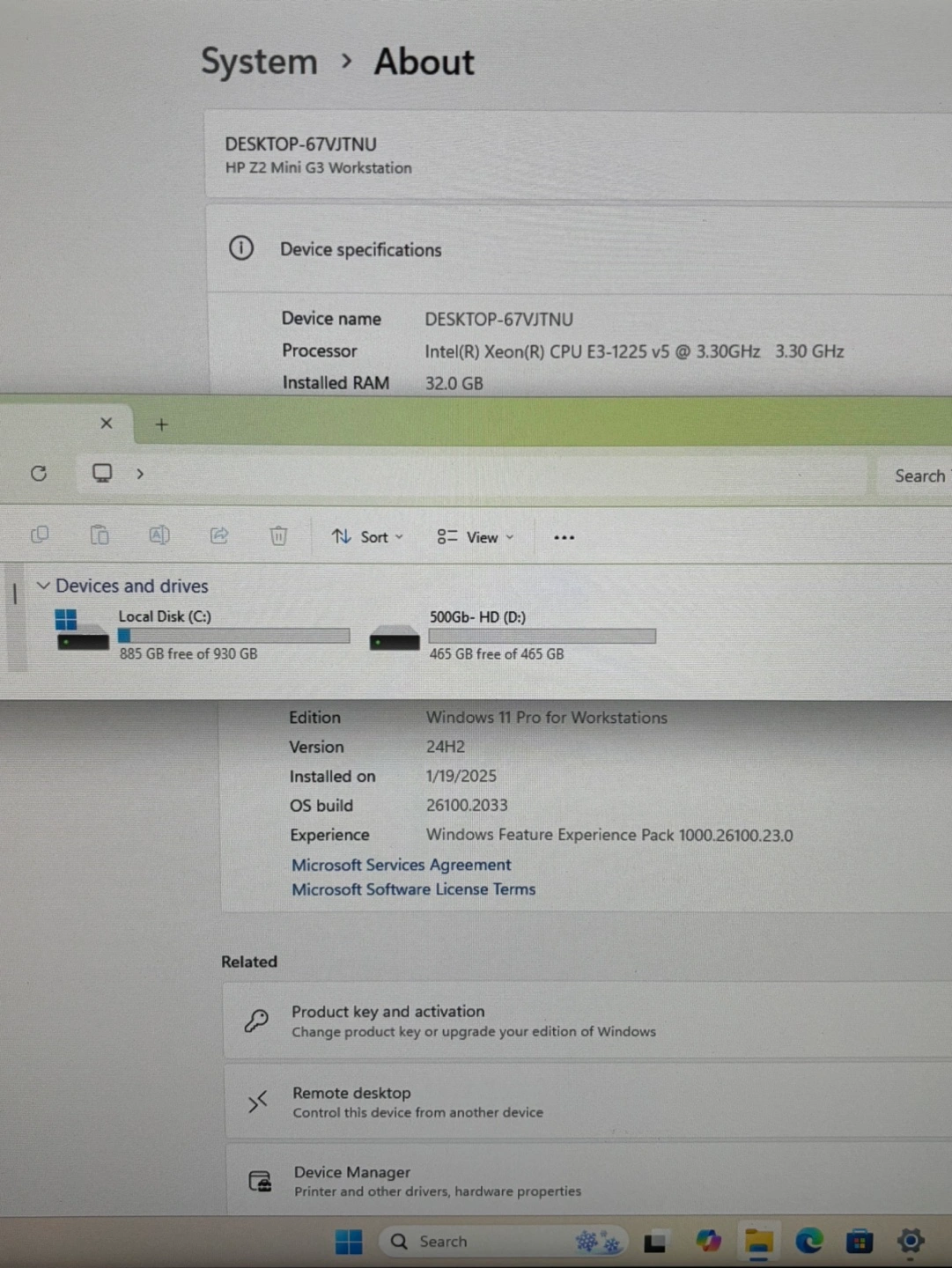Click the Rename icon in Explorer toolbar
Screen dimensions: 952x1268
coord(159,535)
